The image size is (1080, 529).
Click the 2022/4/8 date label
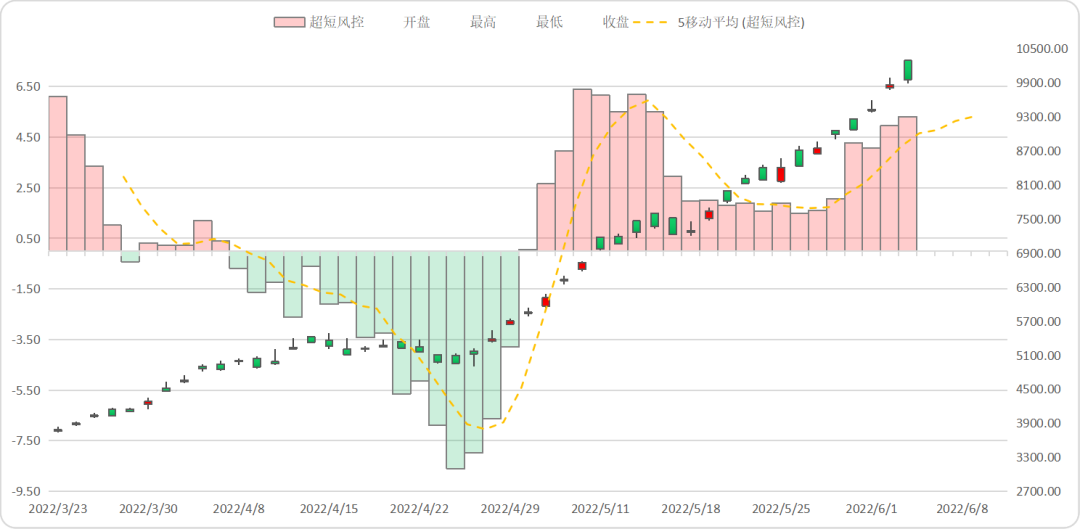pyautogui.click(x=238, y=509)
